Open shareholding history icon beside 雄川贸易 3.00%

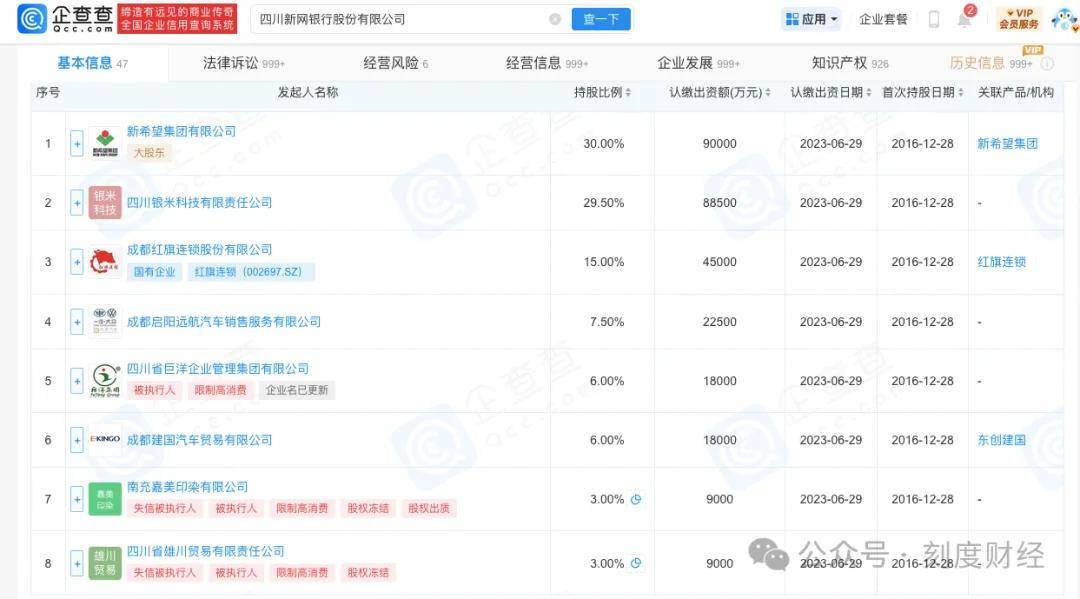pos(636,563)
